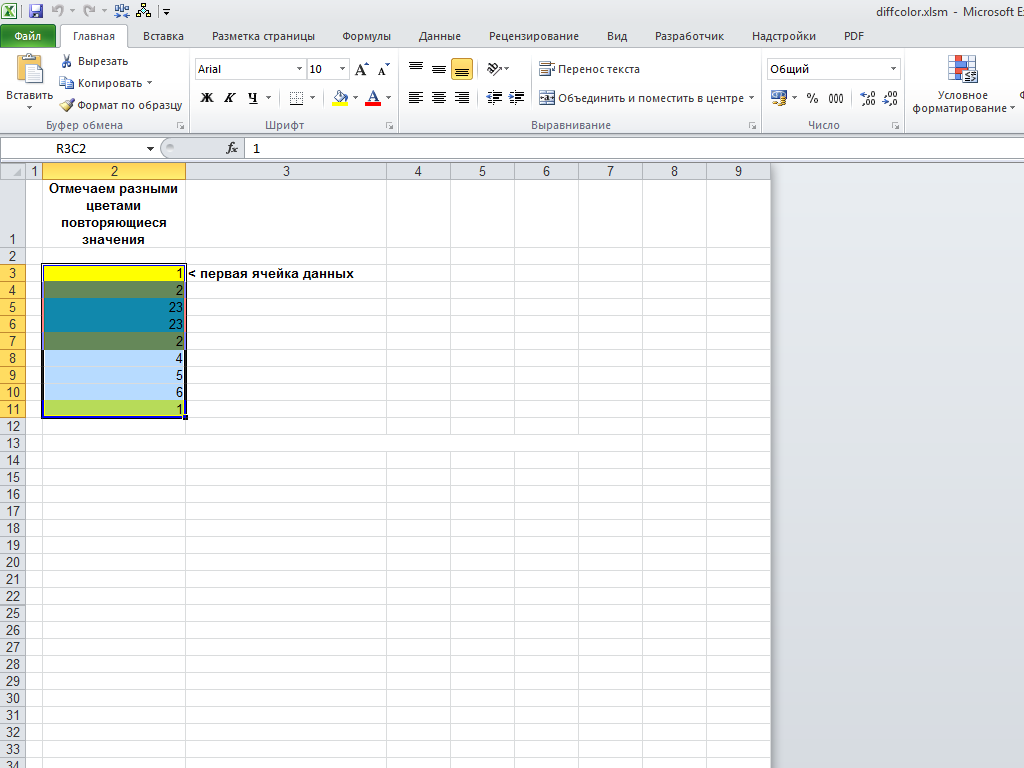Click the Save icon in quick access toolbar
This screenshot has width=1024, height=768.
(36, 11)
